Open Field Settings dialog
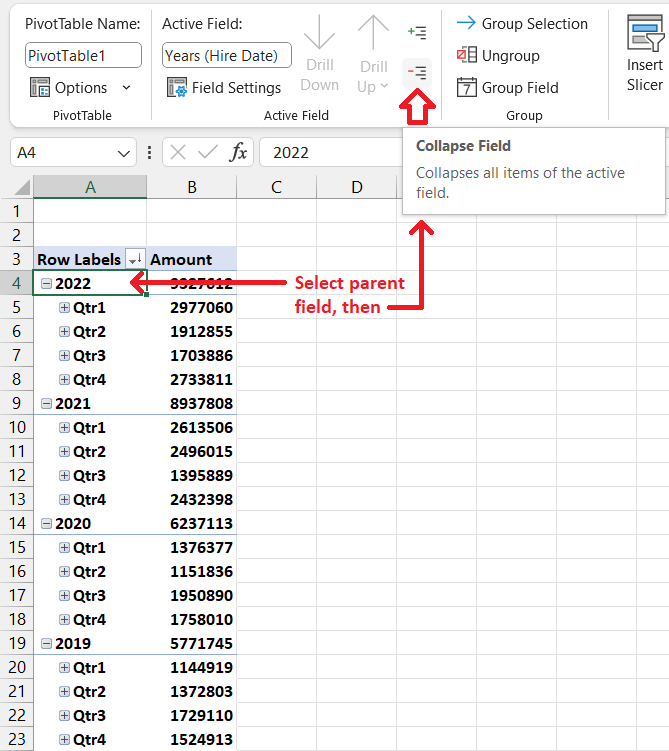669x751 pixels. click(x=224, y=88)
